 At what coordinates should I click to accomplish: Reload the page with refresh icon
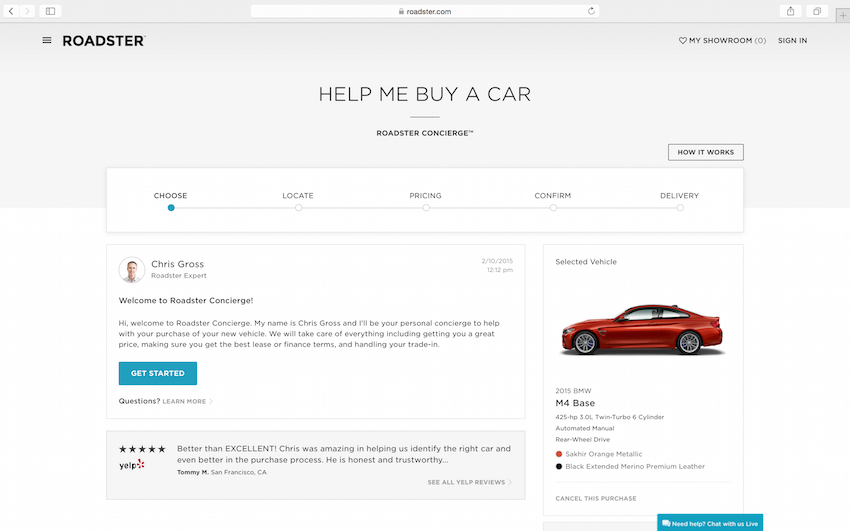591,11
